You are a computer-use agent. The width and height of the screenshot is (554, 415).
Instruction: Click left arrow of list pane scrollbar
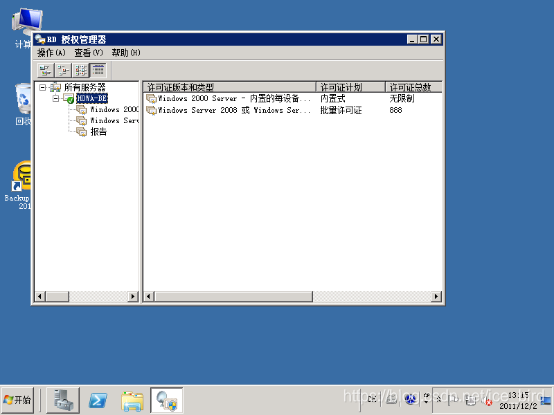149,296
